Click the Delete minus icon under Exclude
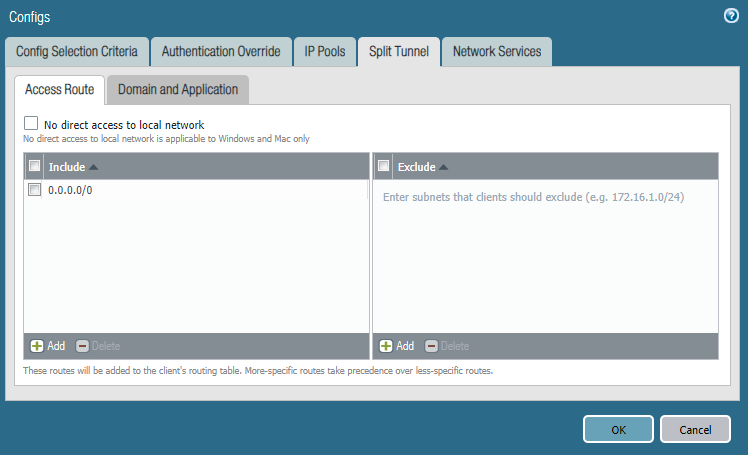 pyautogui.click(x=431, y=346)
